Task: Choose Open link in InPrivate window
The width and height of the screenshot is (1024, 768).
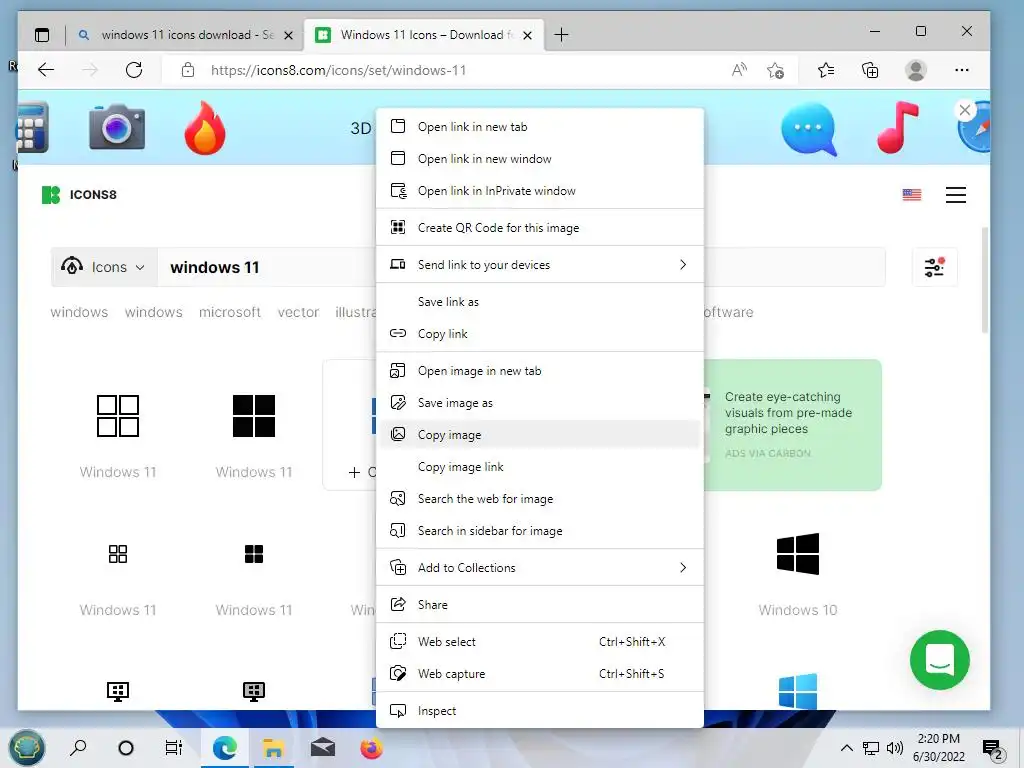Action: tap(539, 191)
